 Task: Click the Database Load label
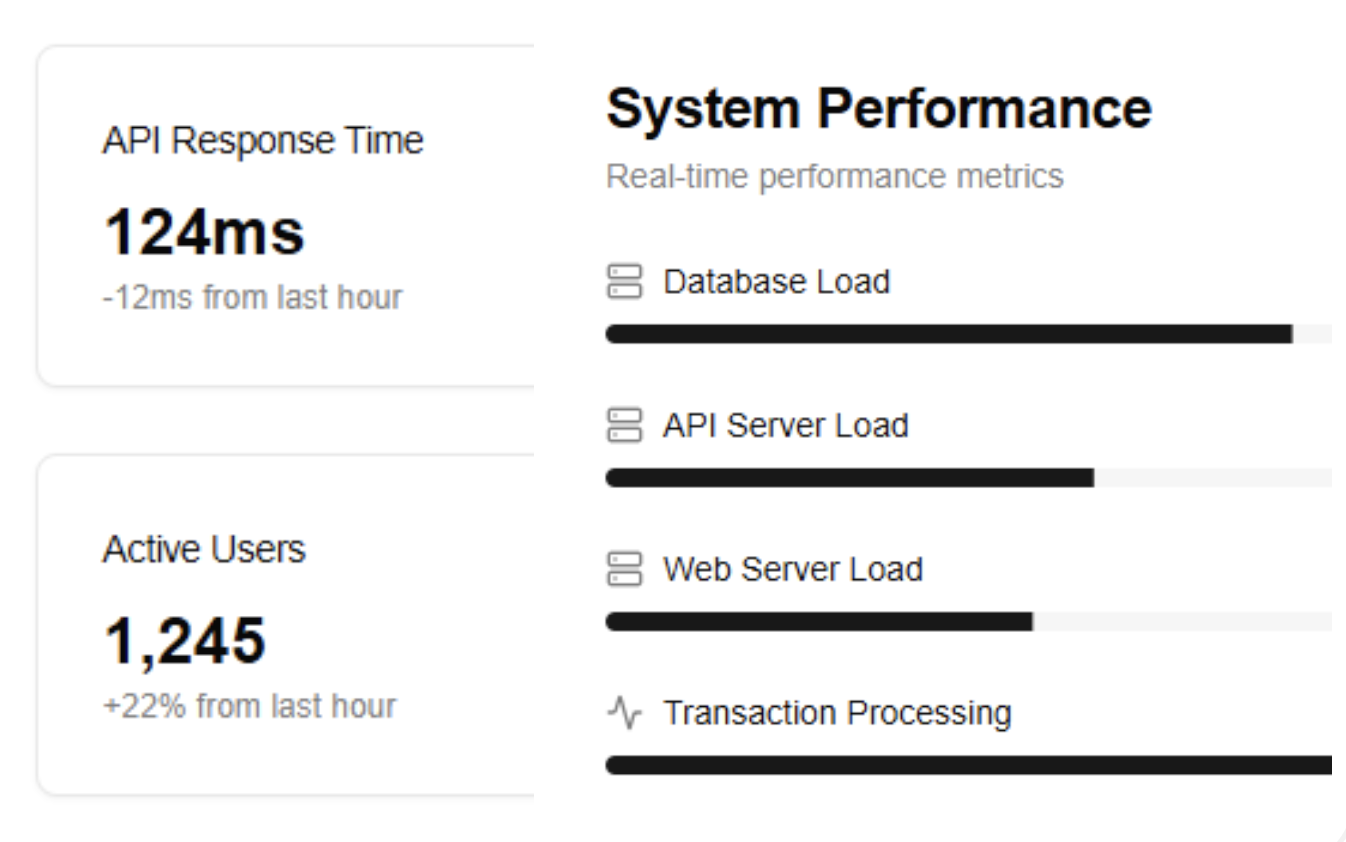coord(776,282)
